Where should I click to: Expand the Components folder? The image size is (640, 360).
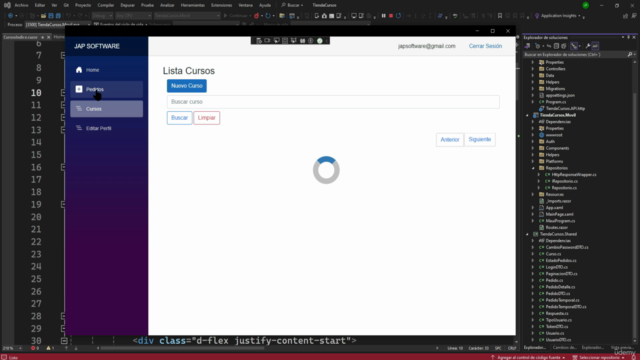[x=533, y=148]
